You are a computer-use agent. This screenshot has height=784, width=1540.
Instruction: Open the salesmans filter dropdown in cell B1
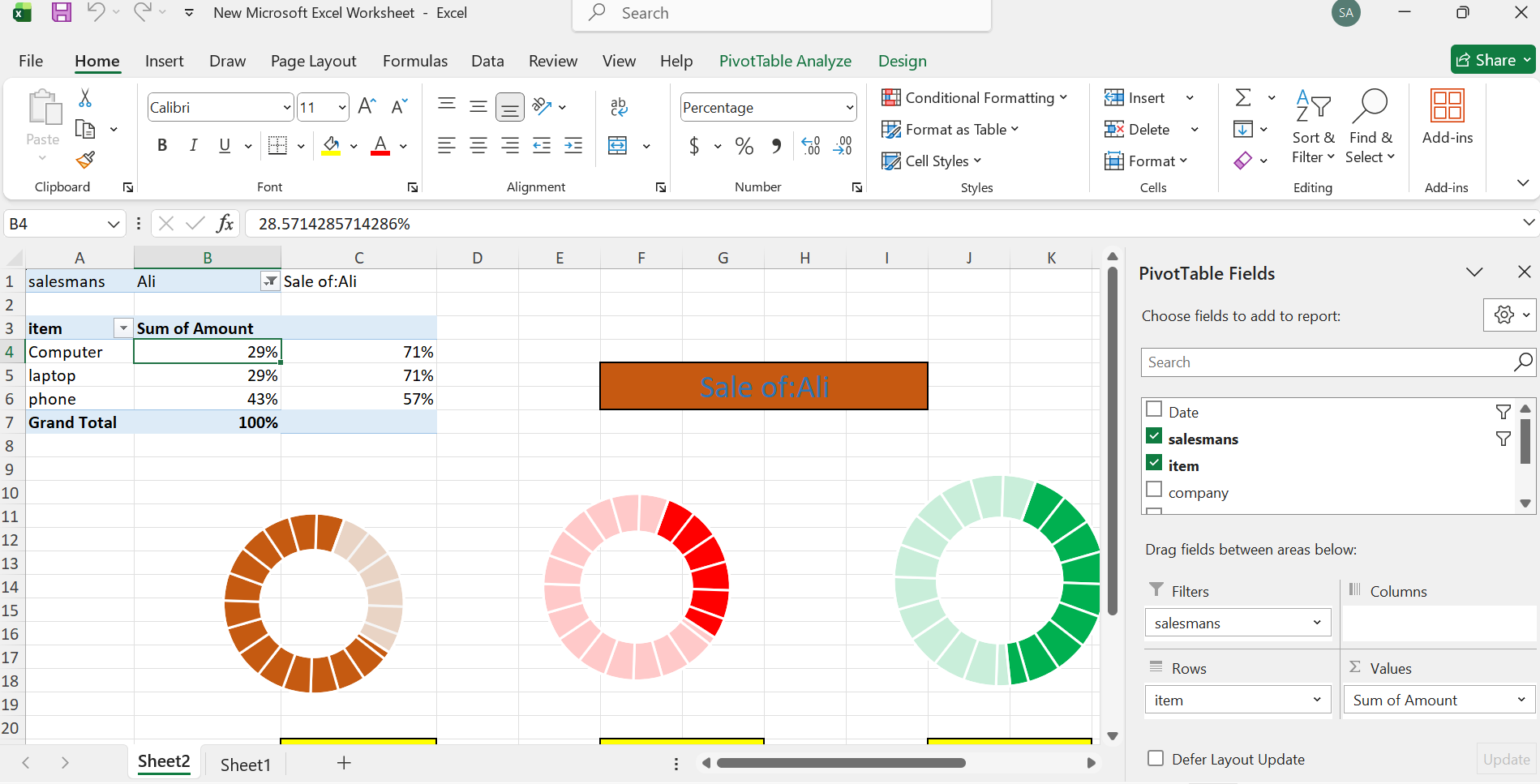(x=270, y=281)
